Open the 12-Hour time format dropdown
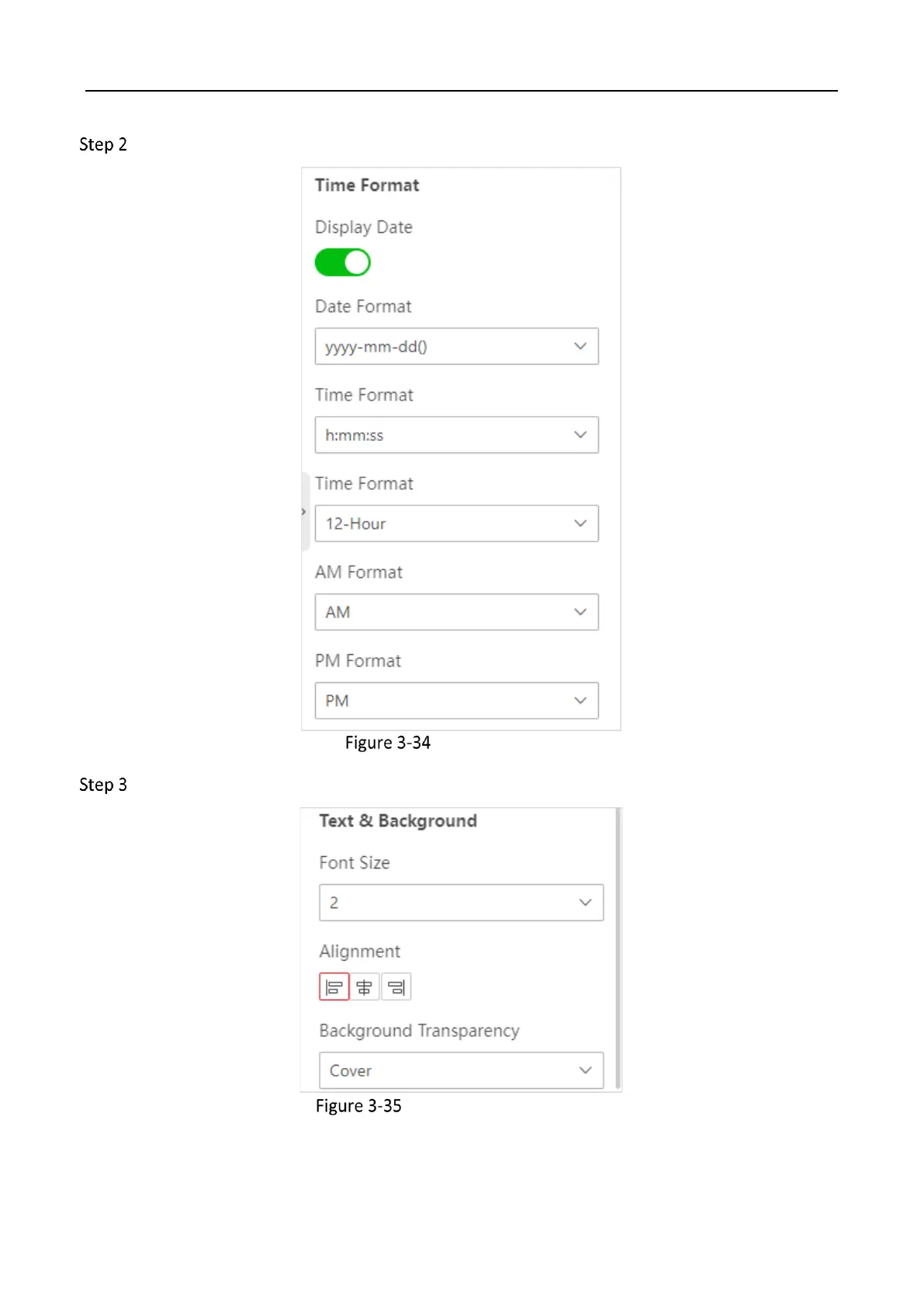924x1307 pixels. click(x=456, y=523)
